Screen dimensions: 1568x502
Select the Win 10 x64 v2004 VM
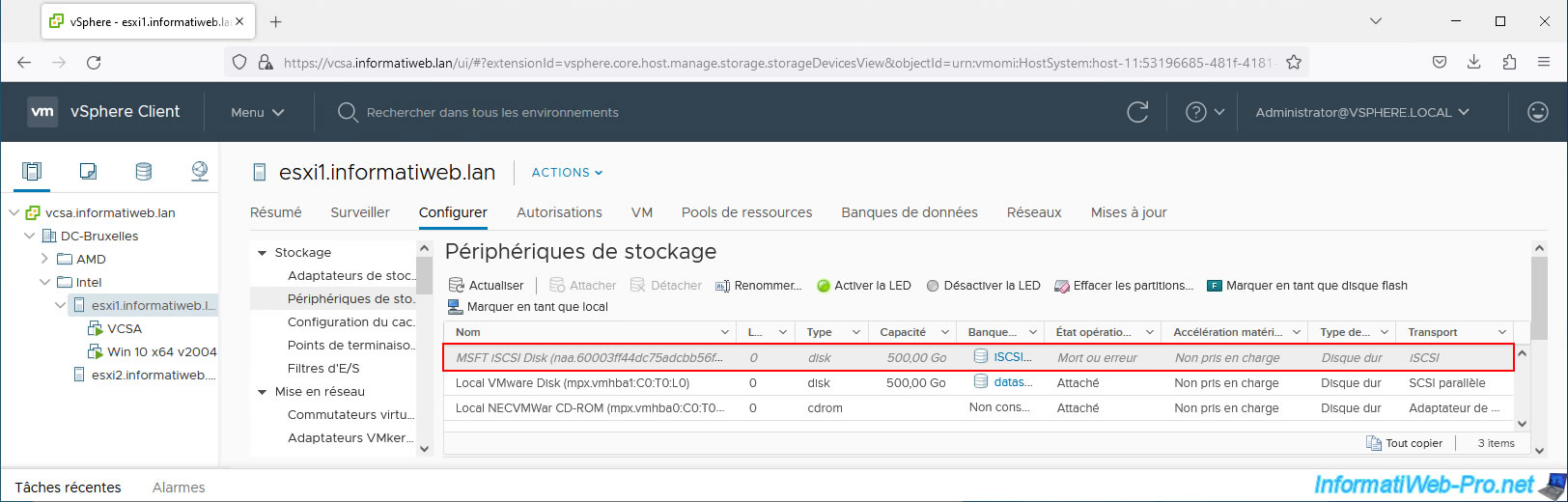point(162,351)
